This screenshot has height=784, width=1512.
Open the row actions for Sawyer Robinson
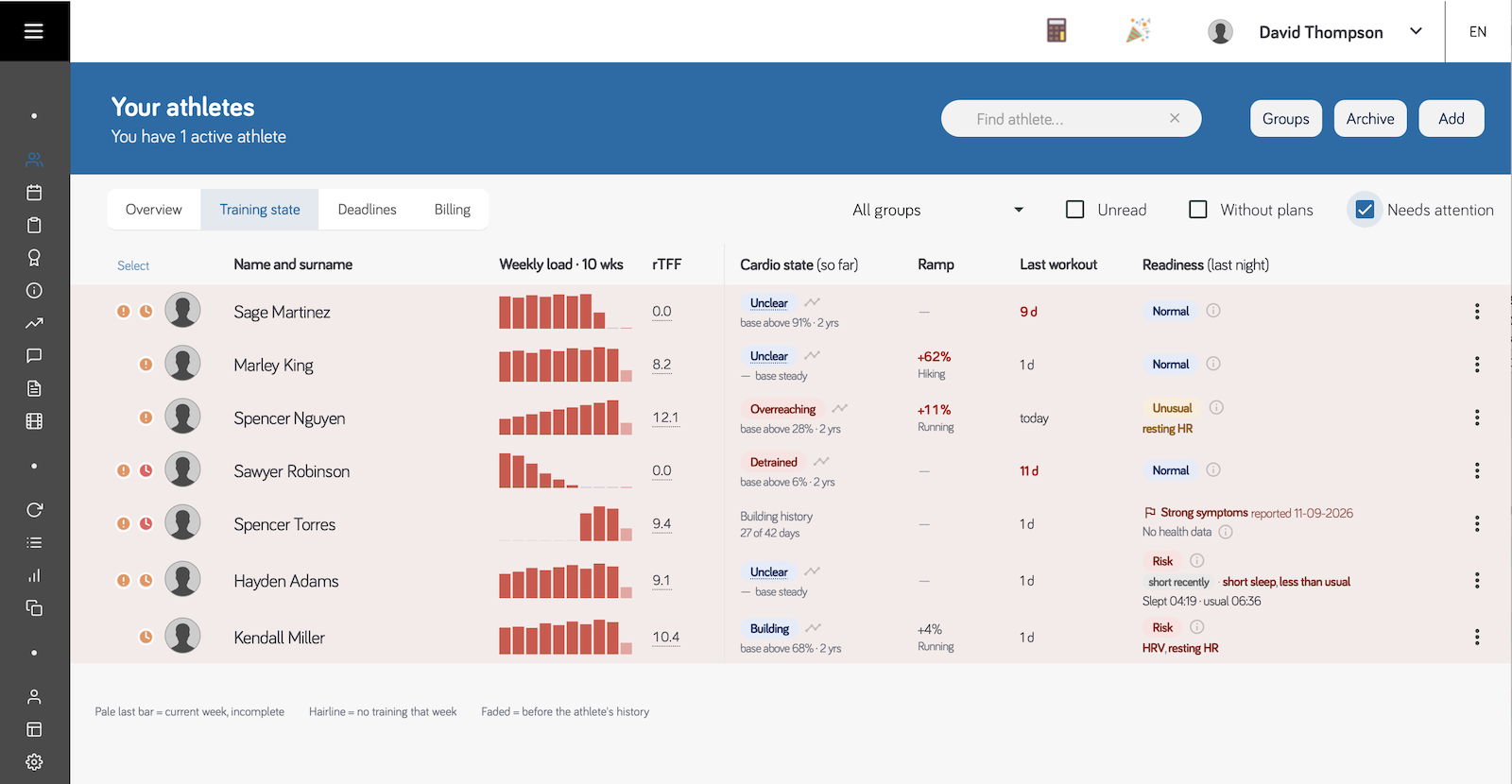coord(1477,470)
